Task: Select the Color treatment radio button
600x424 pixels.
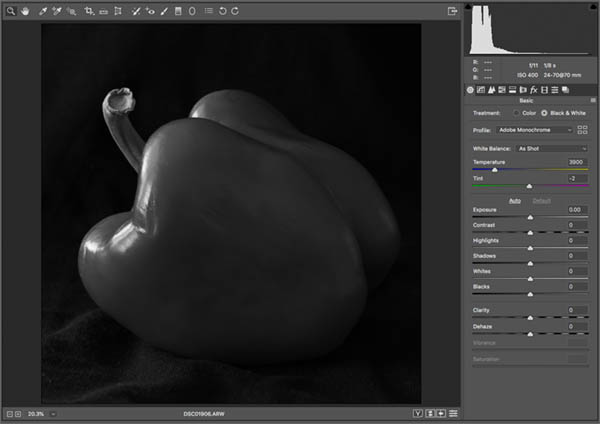Action: tap(516, 113)
